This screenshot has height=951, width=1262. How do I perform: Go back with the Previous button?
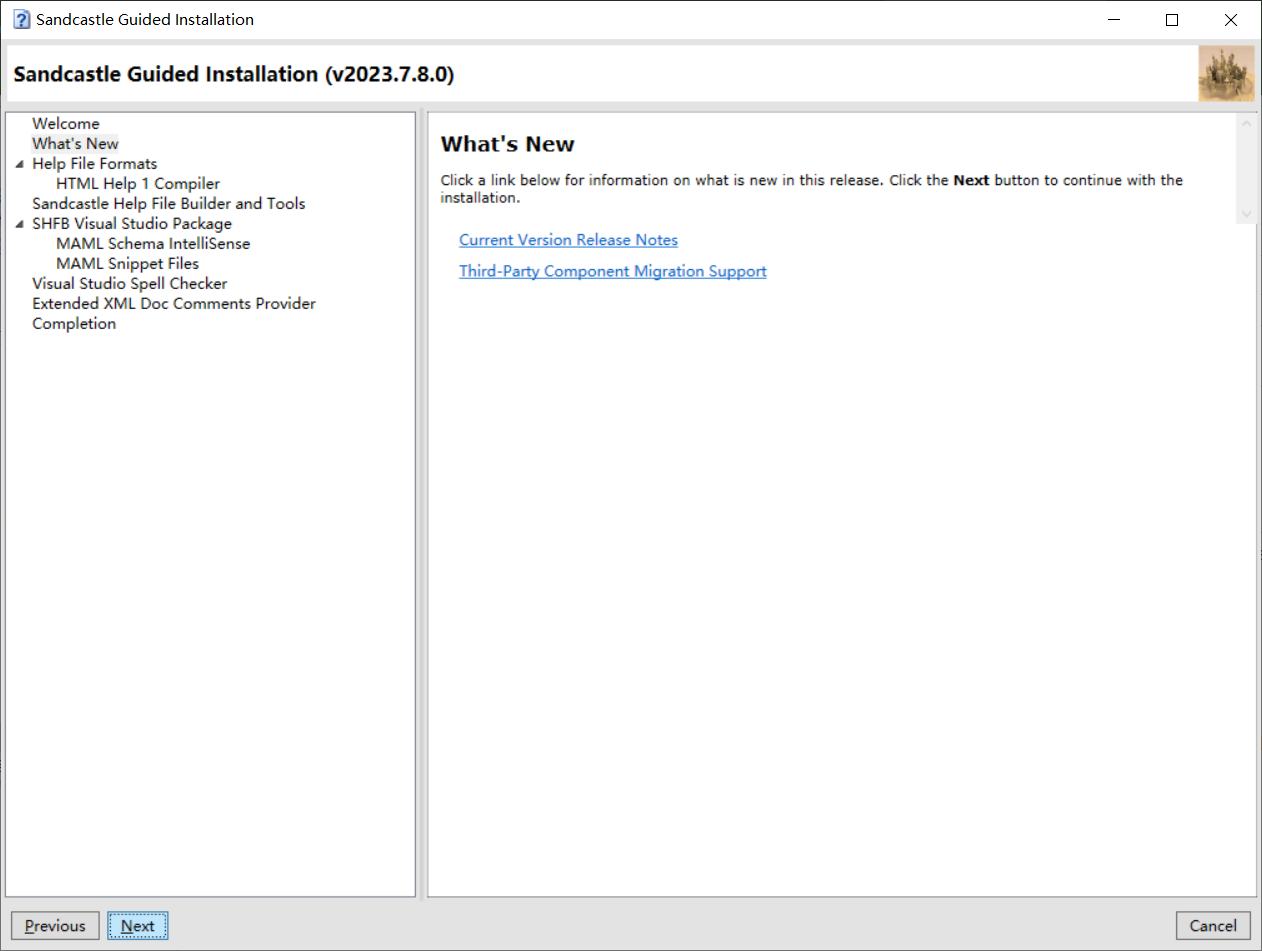point(55,926)
